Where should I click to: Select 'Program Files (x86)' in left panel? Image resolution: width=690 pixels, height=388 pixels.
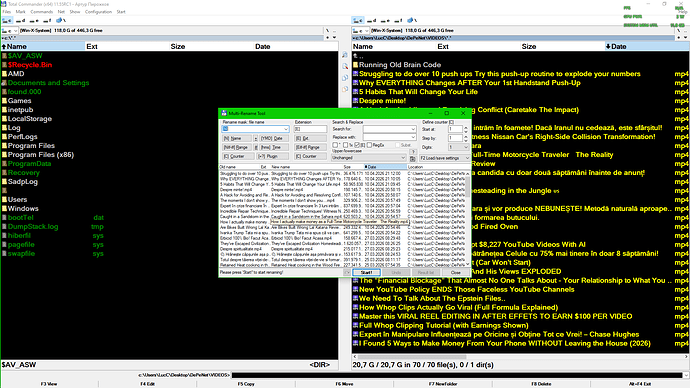coord(40,155)
